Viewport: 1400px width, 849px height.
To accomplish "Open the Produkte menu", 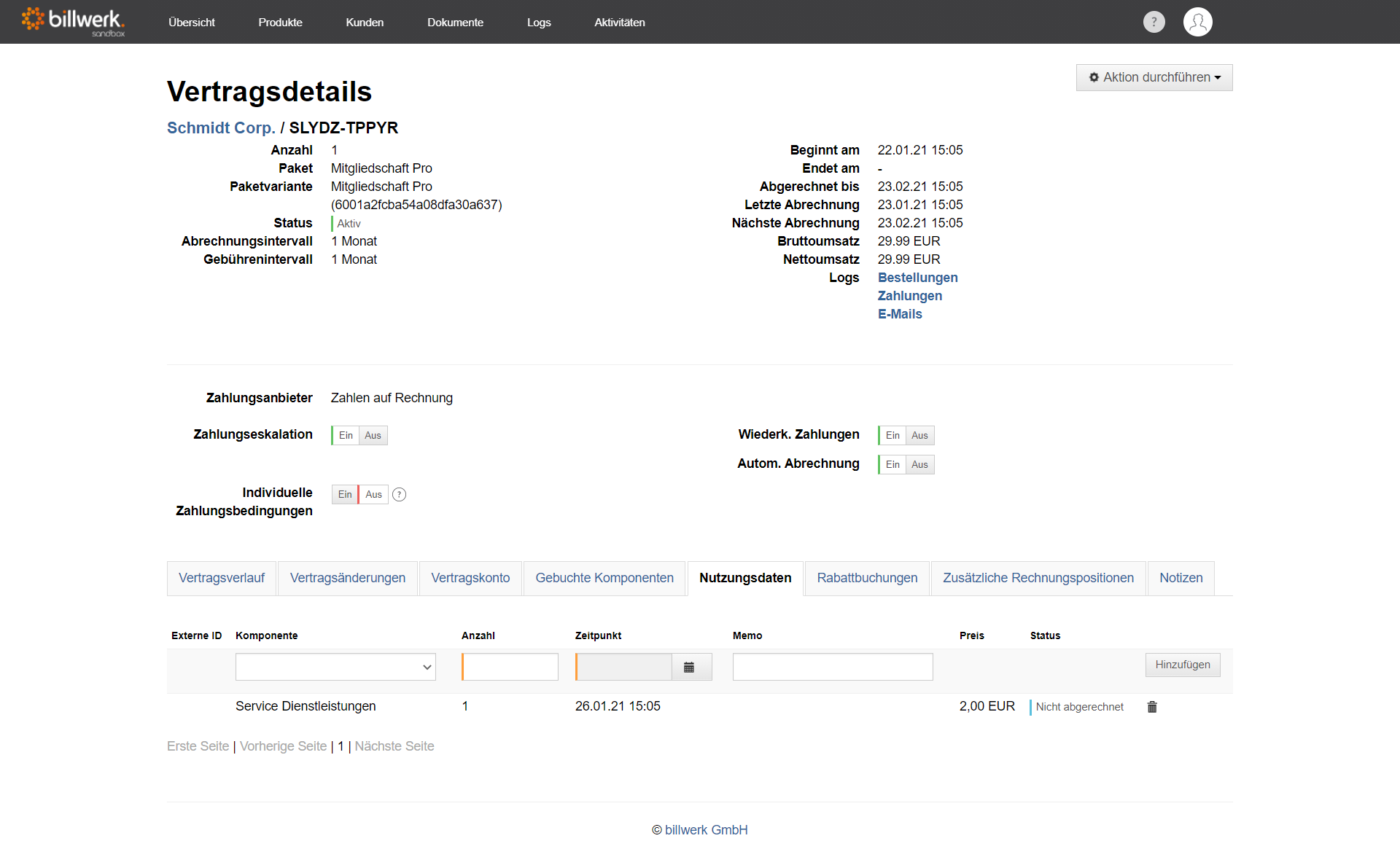I will (280, 22).
